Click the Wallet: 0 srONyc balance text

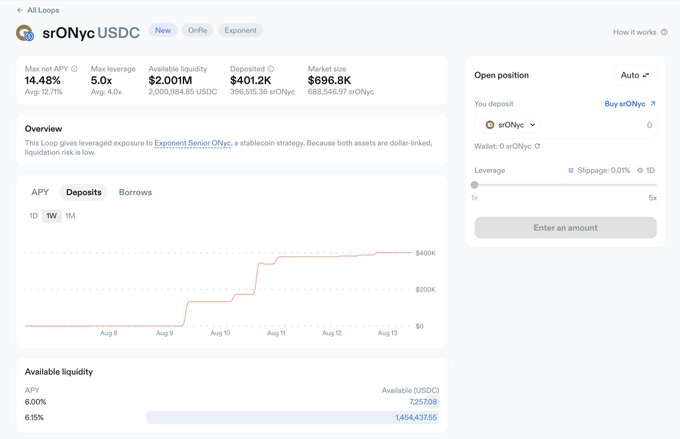pyautogui.click(x=503, y=146)
